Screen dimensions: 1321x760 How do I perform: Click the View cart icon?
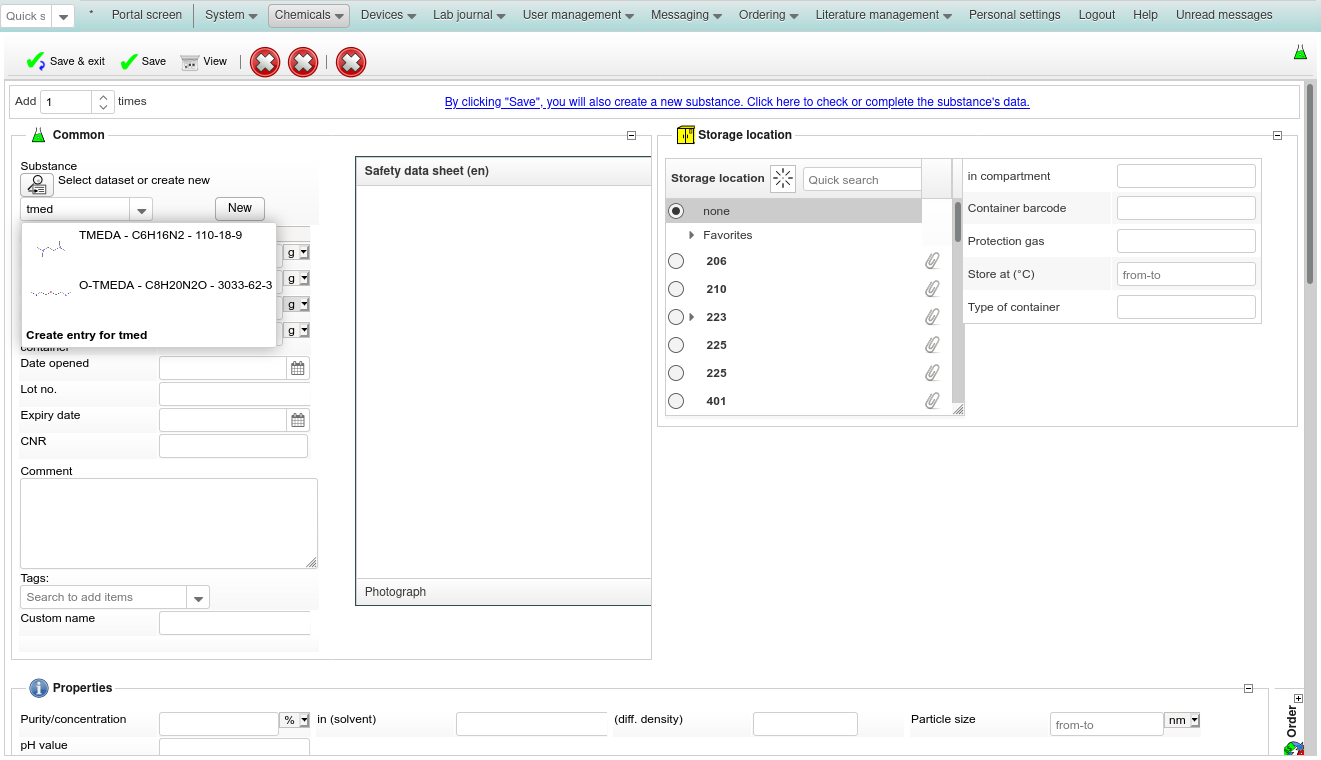[x=189, y=62]
